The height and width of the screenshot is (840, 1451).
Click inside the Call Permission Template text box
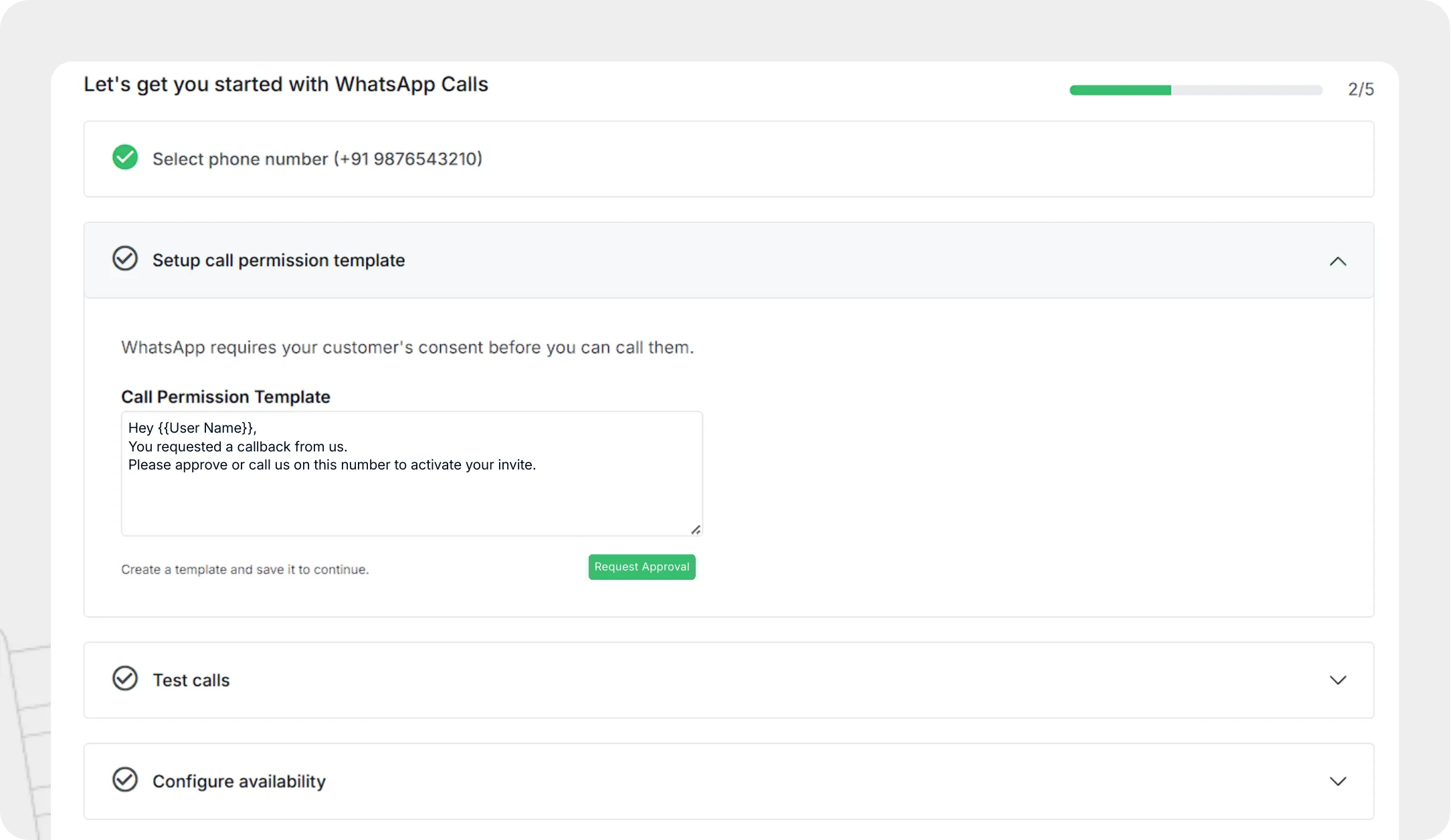[411, 474]
